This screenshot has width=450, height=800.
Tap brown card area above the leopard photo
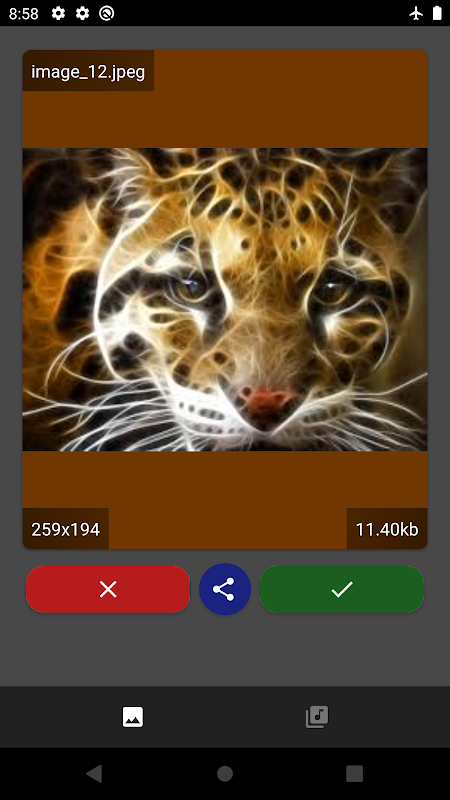(291, 99)
